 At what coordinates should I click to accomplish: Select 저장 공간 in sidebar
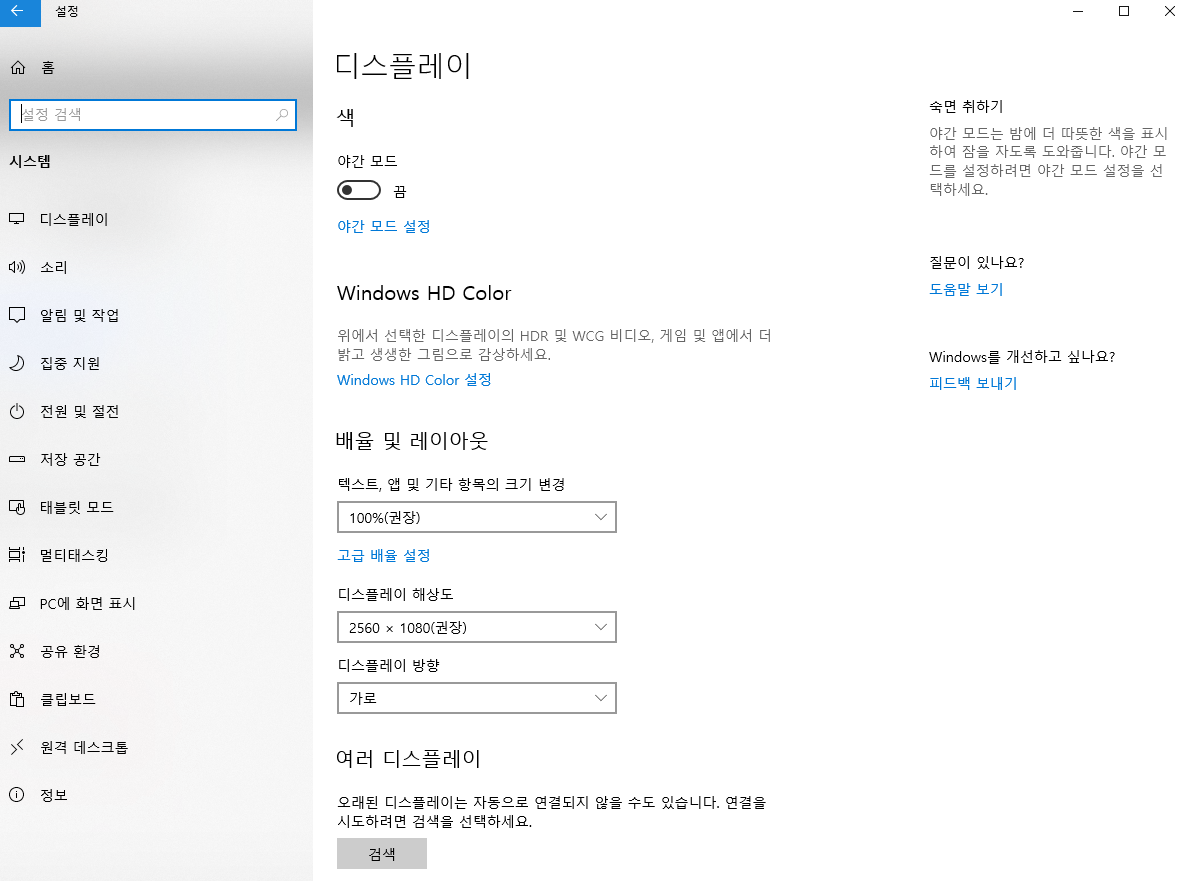68,459
